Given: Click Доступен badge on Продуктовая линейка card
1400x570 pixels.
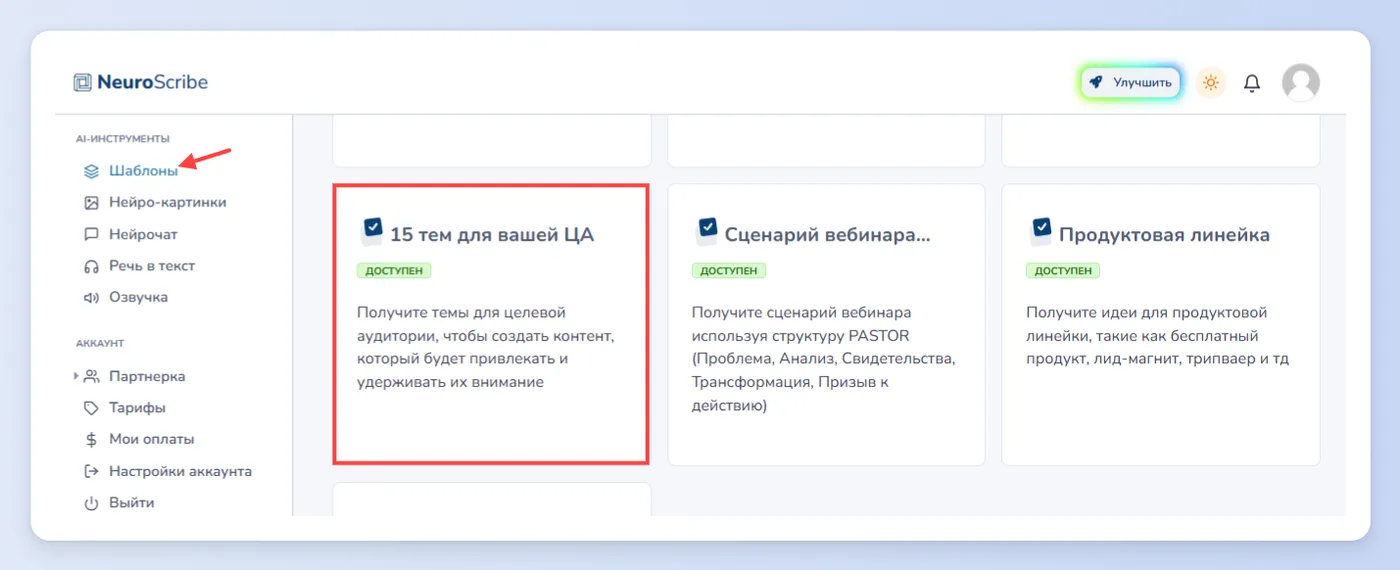Looking at the screenshot, I should [1063, 271].
